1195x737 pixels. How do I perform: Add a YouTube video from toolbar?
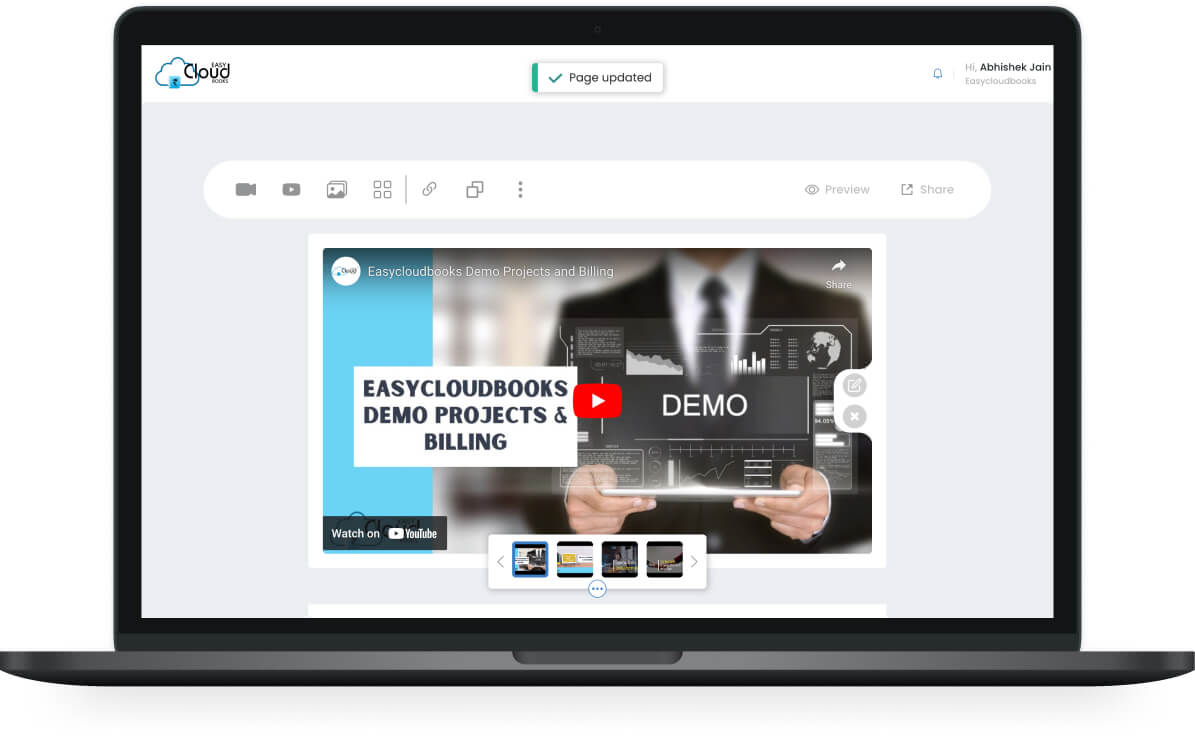coord(291,190)
